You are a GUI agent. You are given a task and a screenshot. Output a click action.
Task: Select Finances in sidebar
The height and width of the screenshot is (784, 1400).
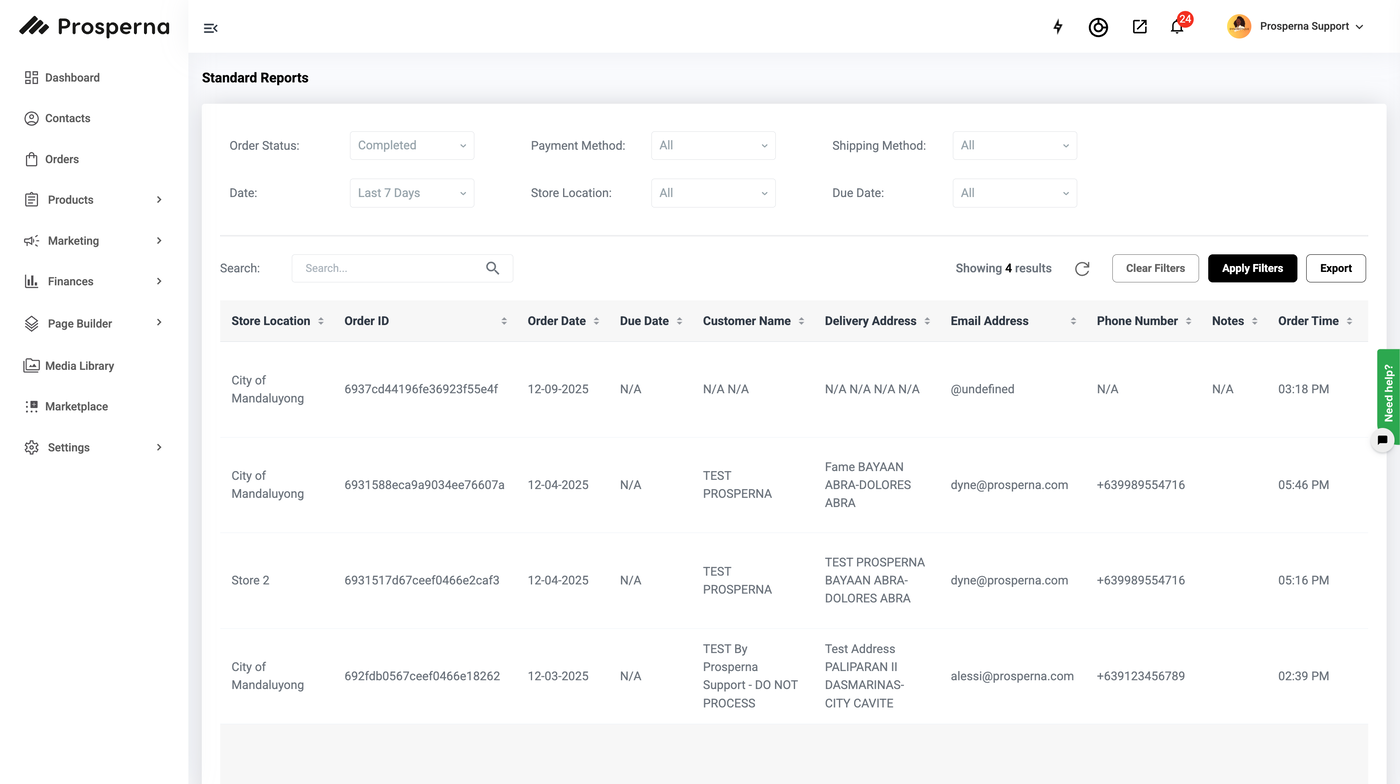coord(70,282)
